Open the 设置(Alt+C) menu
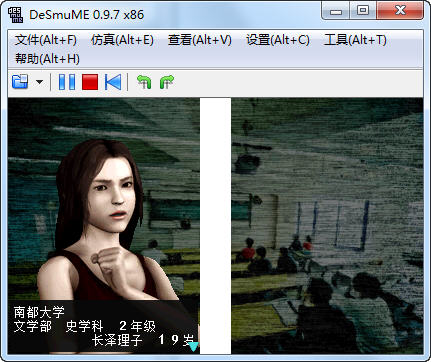Image resolution: width=431 pixels, height=362 pixels. [278, 40]
